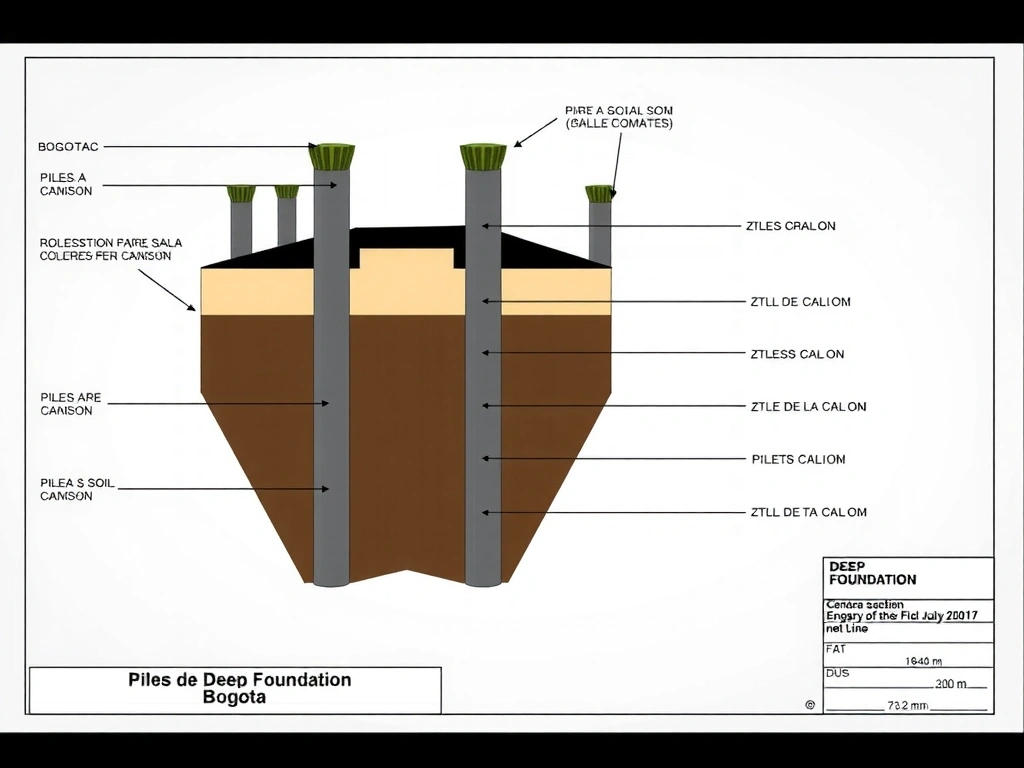Click the ZTLL DE TA CALOM label

(808, 512)
